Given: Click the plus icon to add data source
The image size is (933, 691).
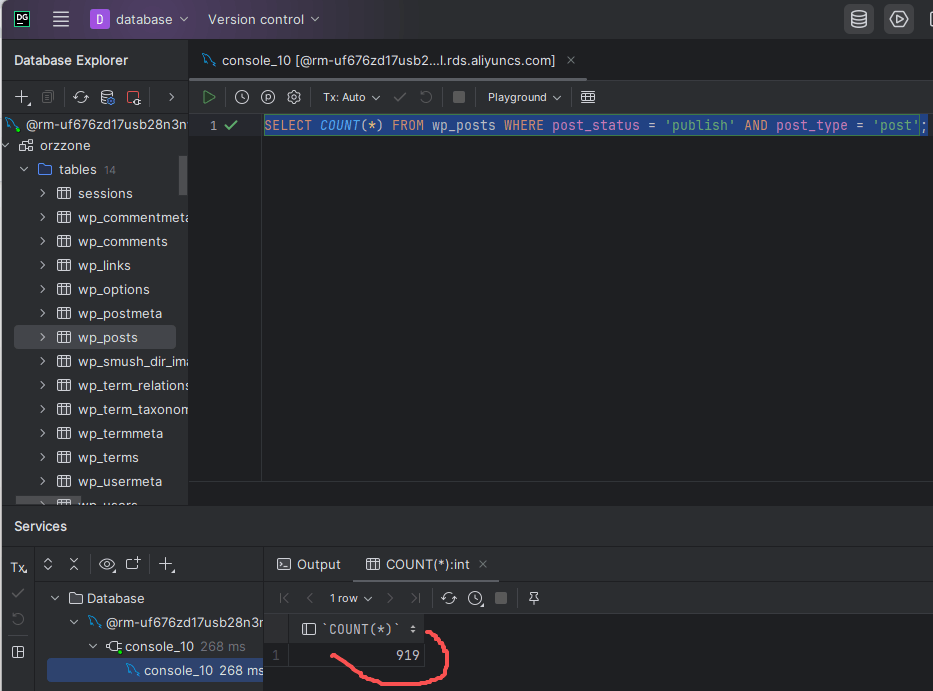Looking at the screenshot, I should tap(23, 97).
